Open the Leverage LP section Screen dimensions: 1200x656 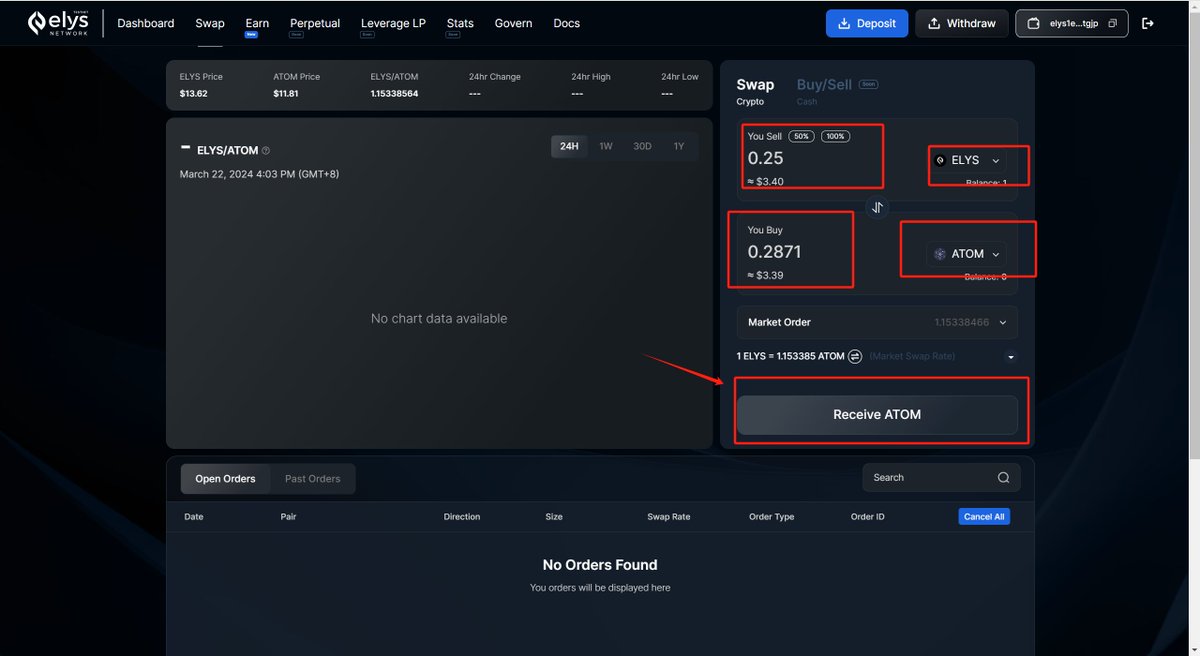click(393, 23)
